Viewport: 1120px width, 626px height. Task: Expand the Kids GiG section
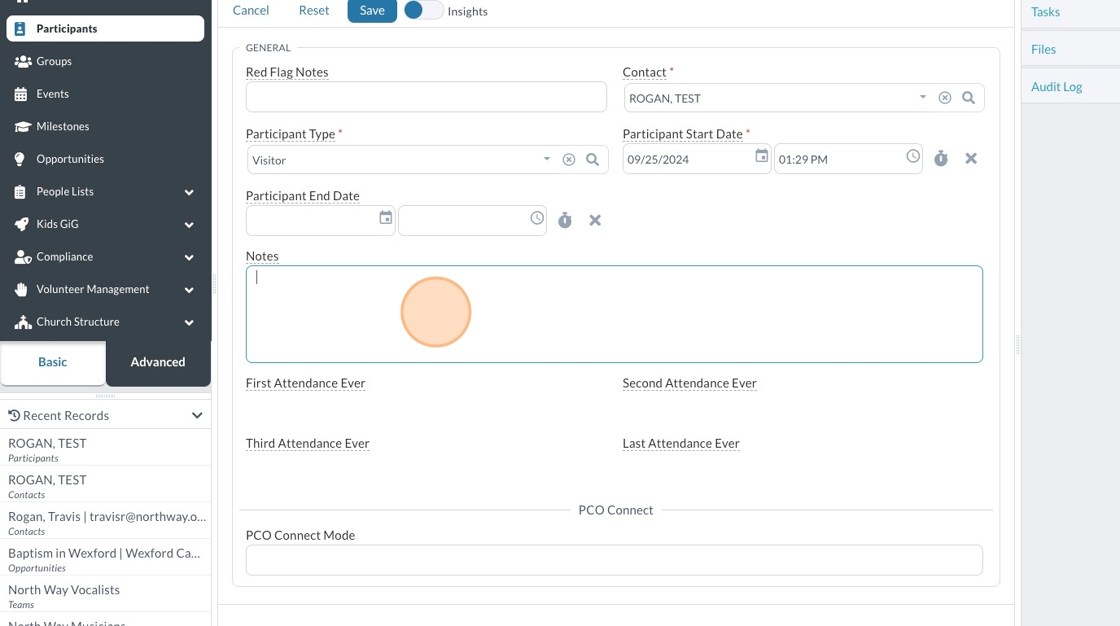[189, 224]
